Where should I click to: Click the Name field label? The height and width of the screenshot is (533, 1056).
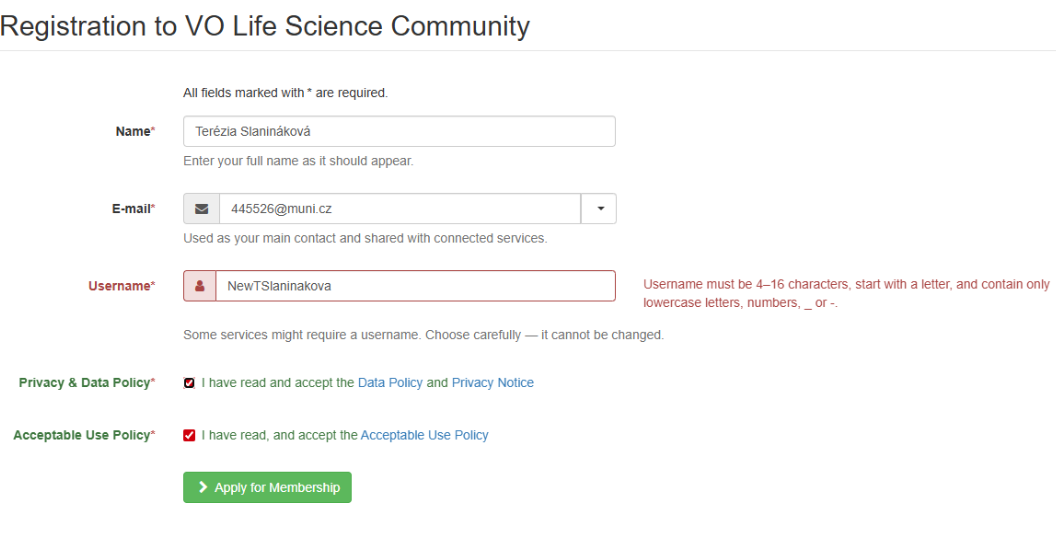[x=134, y=132]
